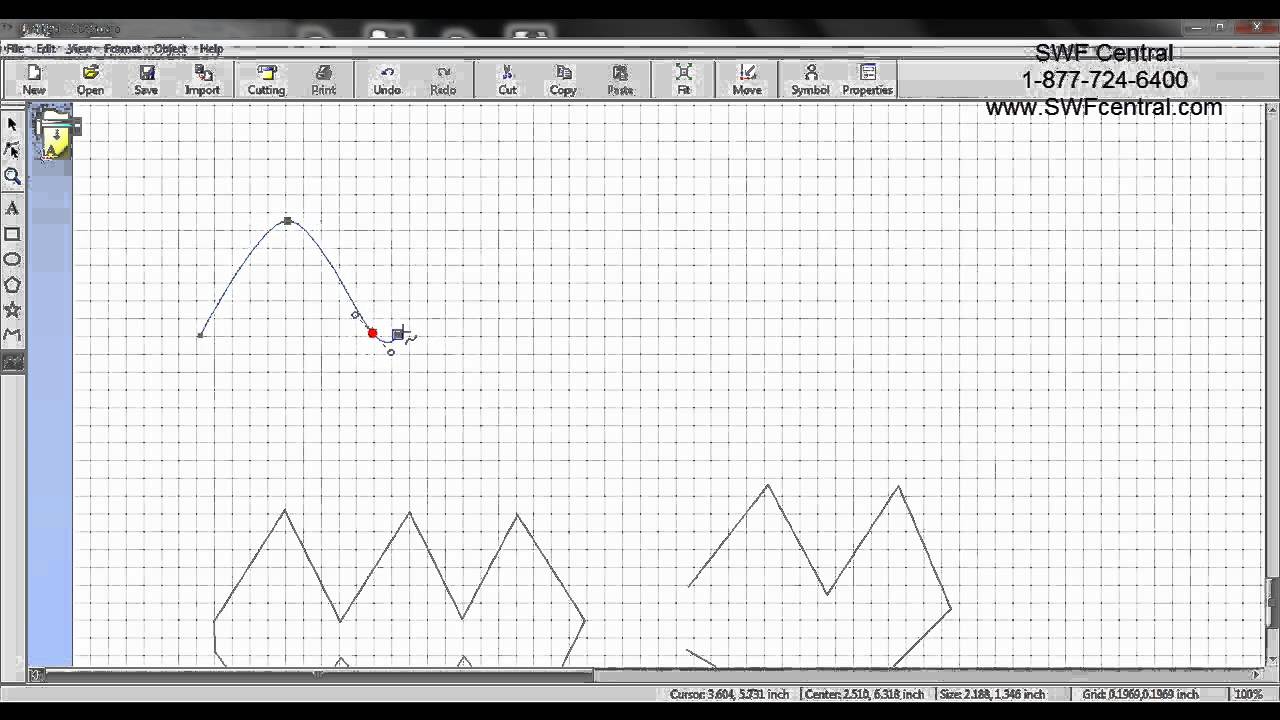The height and width of the screenshot is (720, 1280).
Task: Undo the last action
Action: point(387,80)
